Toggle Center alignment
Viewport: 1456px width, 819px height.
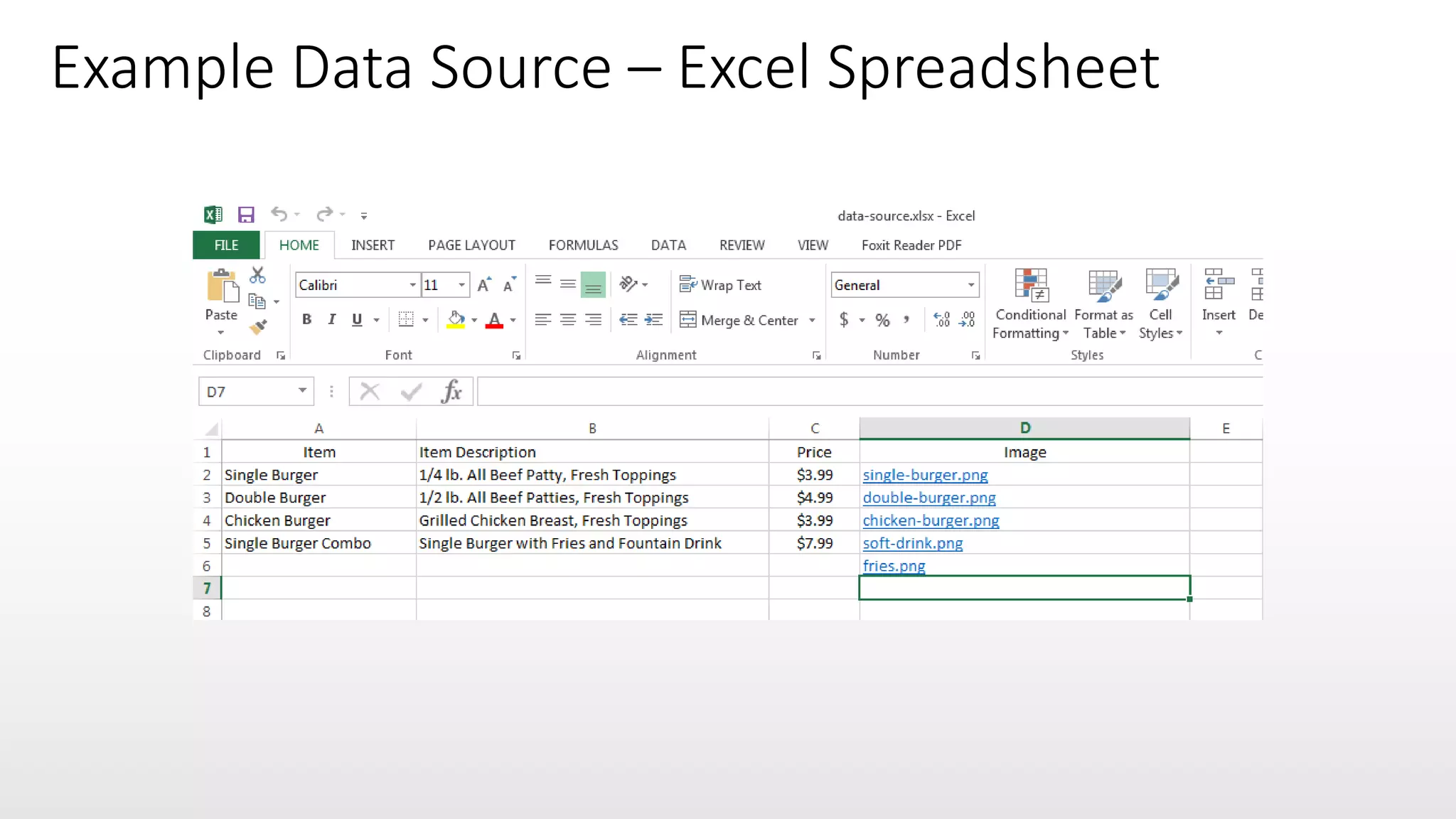(567, 320)
